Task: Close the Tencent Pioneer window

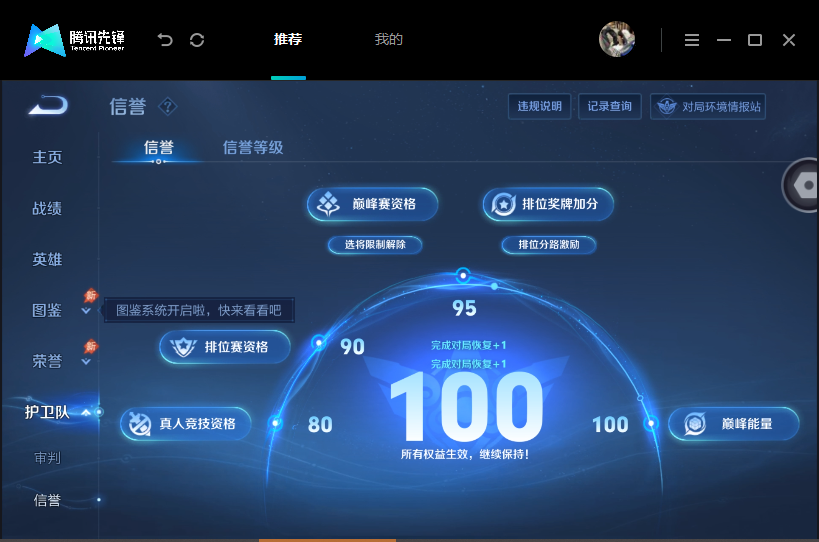Action: tap(789, 40)
